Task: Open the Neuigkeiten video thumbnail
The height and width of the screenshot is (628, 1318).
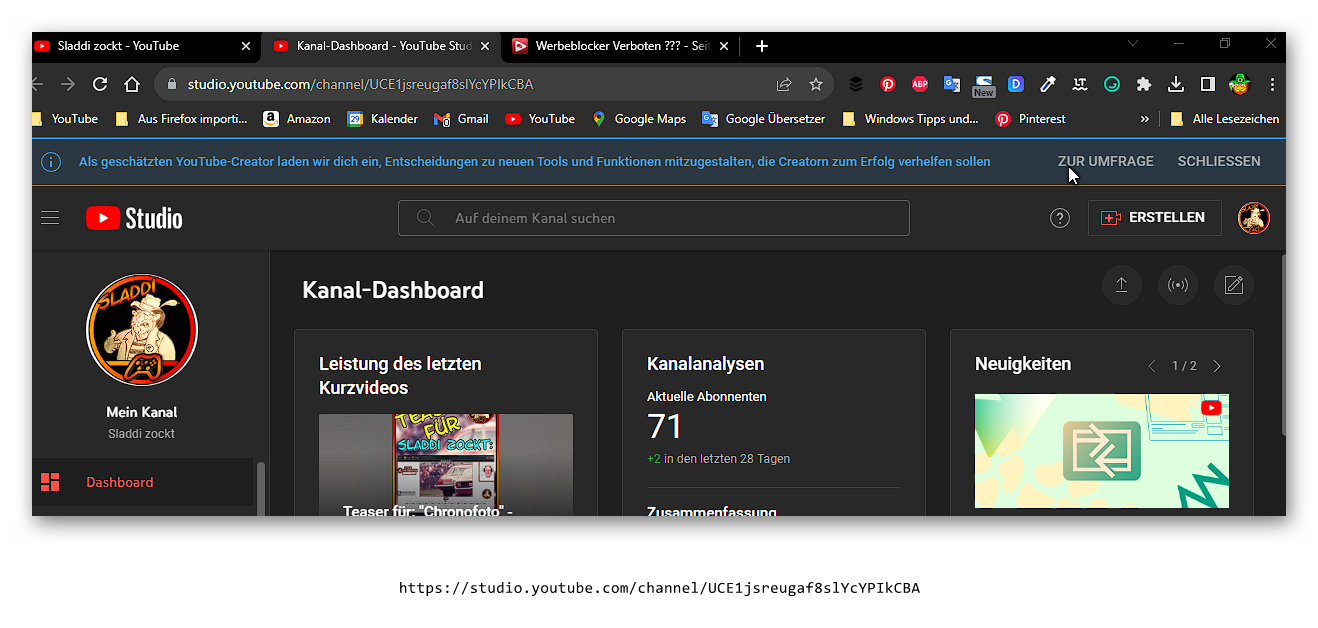Action: pyautogui.click(x=1101, y=450)
